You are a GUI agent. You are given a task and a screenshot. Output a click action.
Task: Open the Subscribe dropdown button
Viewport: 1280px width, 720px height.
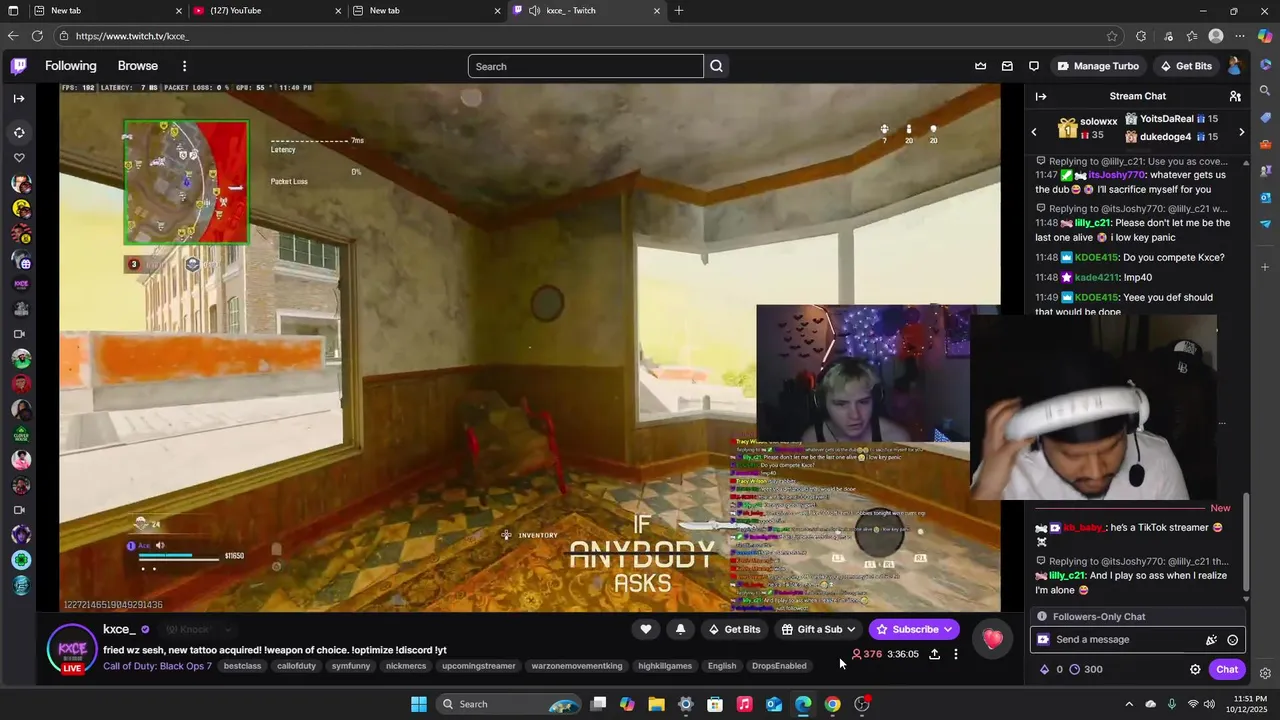915,629
